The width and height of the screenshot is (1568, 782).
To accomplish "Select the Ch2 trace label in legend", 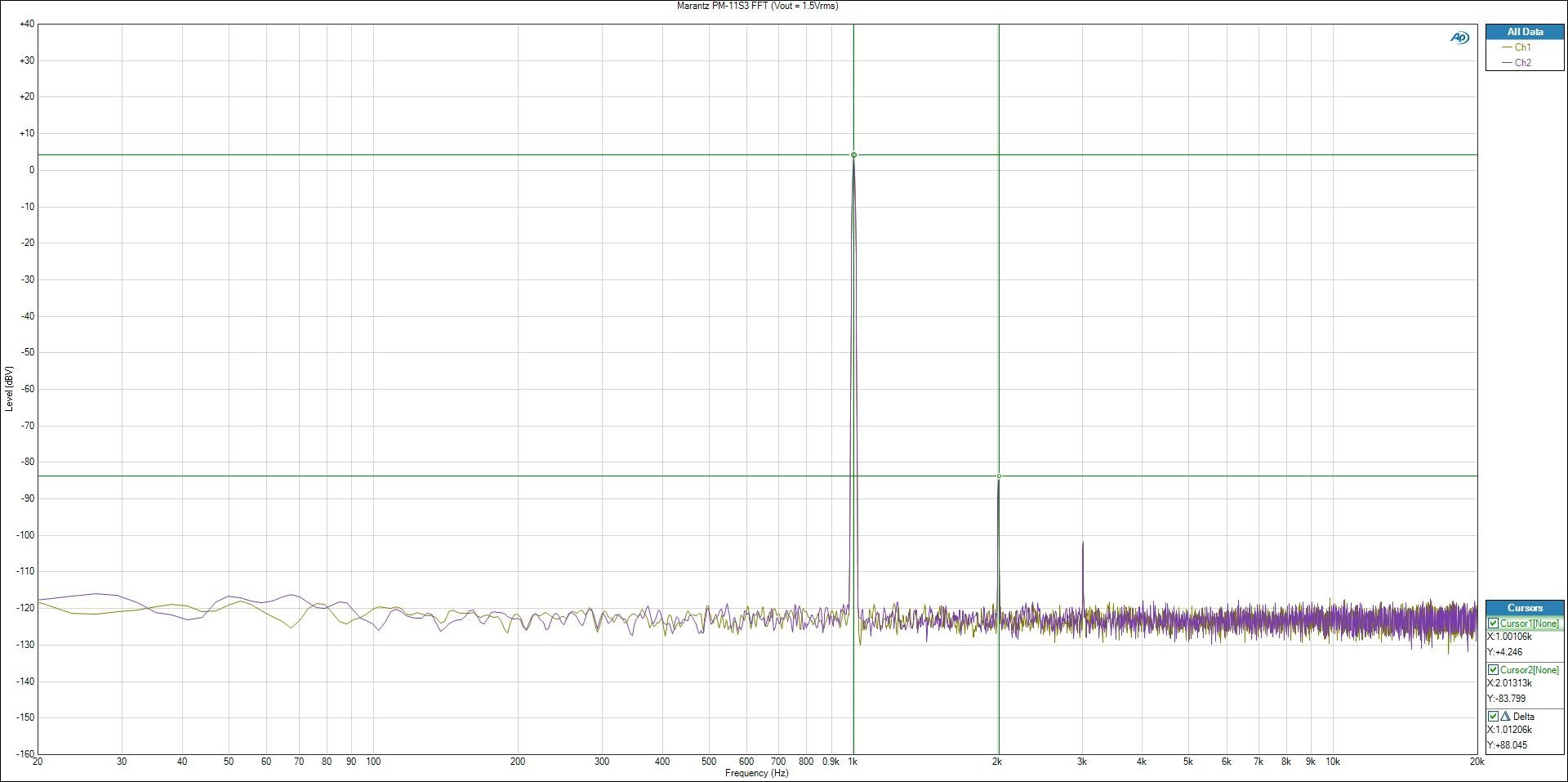I will pyautogui.click(x=1523, y=63).
